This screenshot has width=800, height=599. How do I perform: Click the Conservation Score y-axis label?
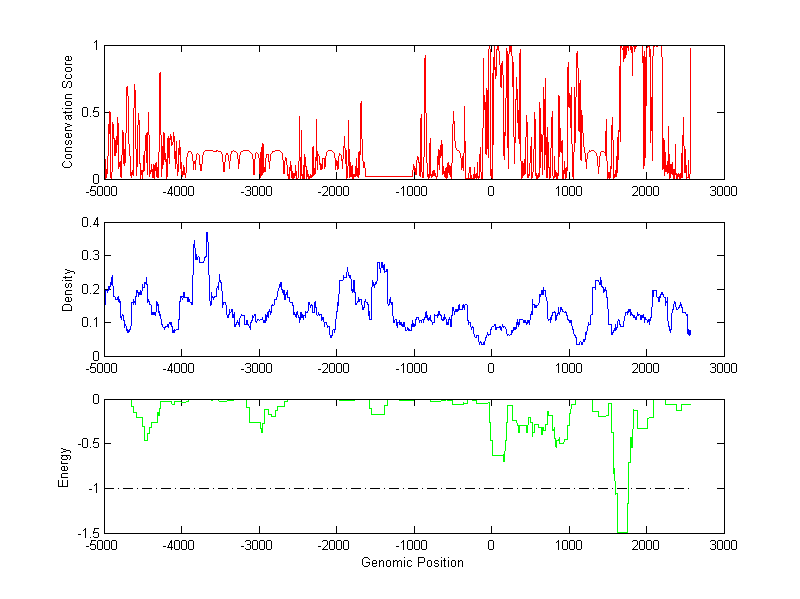[69, 112]
